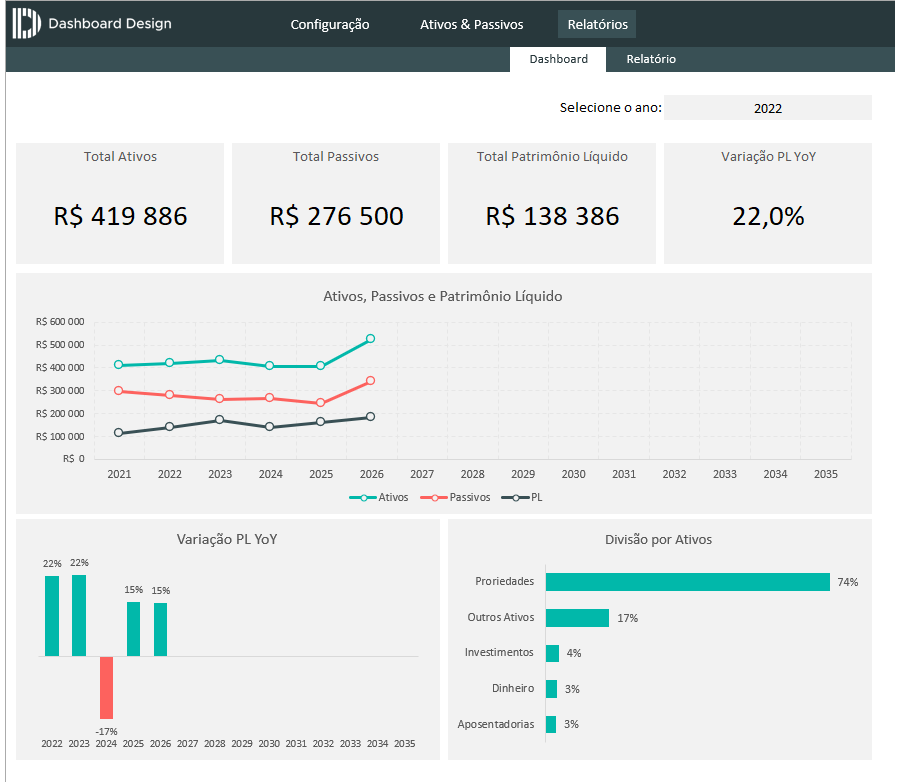
Task: Switch to the Relatório tab
Action: (651, 59)
